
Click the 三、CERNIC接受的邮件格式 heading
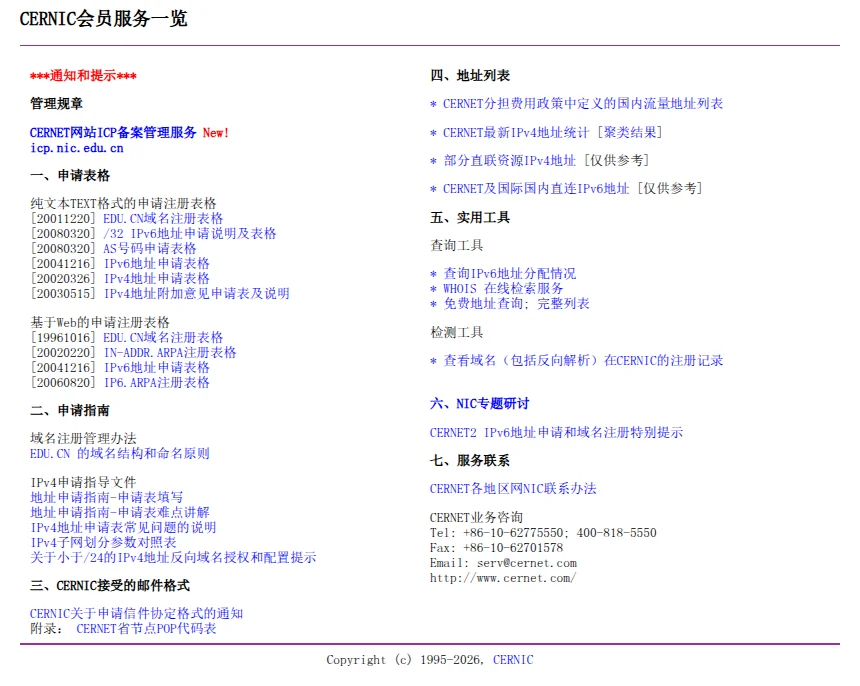pyautogui.click(x=110, y=586)
